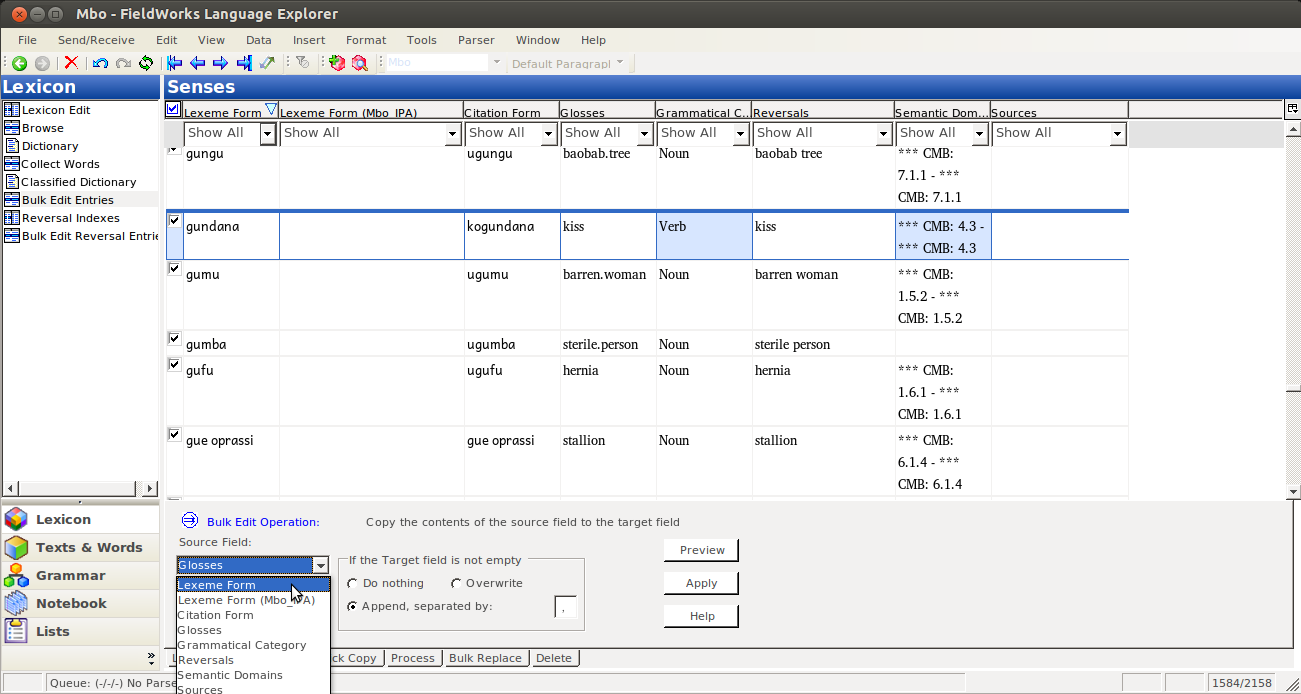The image size is (1301, 694).
Task: Click the Bulk Edit Operation arrow icon
Action: click(190, 520)
